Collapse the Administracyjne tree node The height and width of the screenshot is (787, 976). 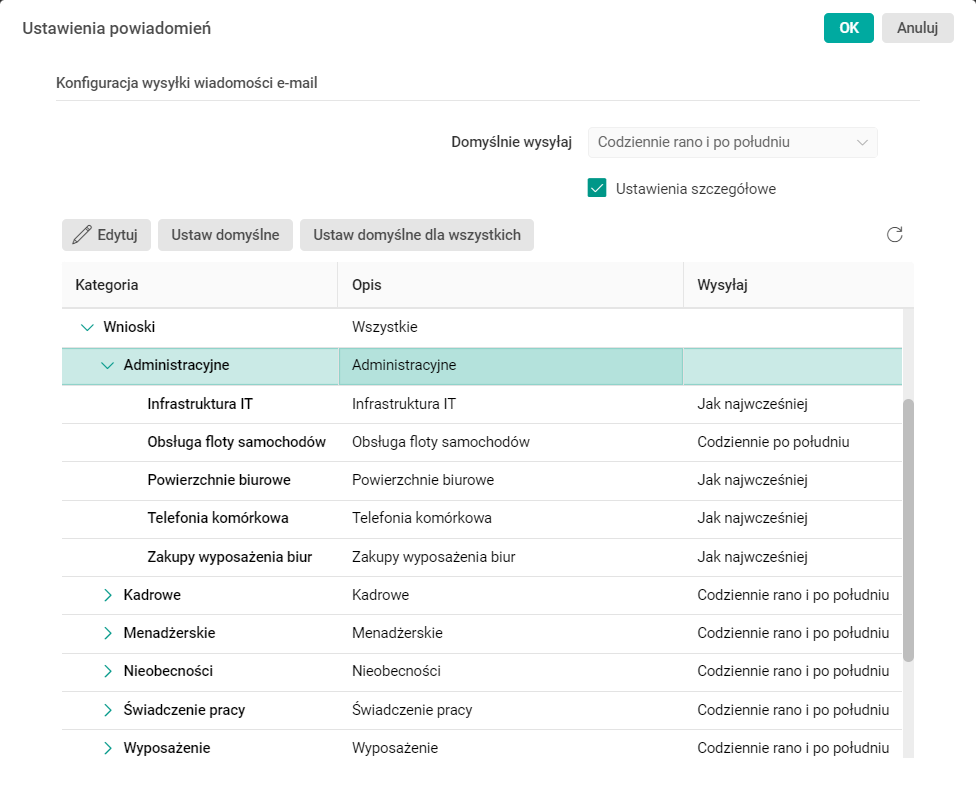(x=108, y=366)
